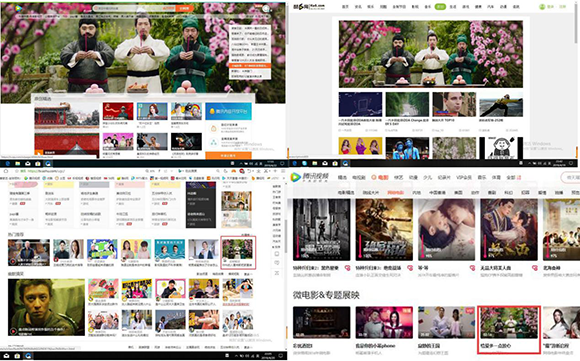
Task: Click the vertical scrollbar of the Ku6 page
Action: coord(576,22)
